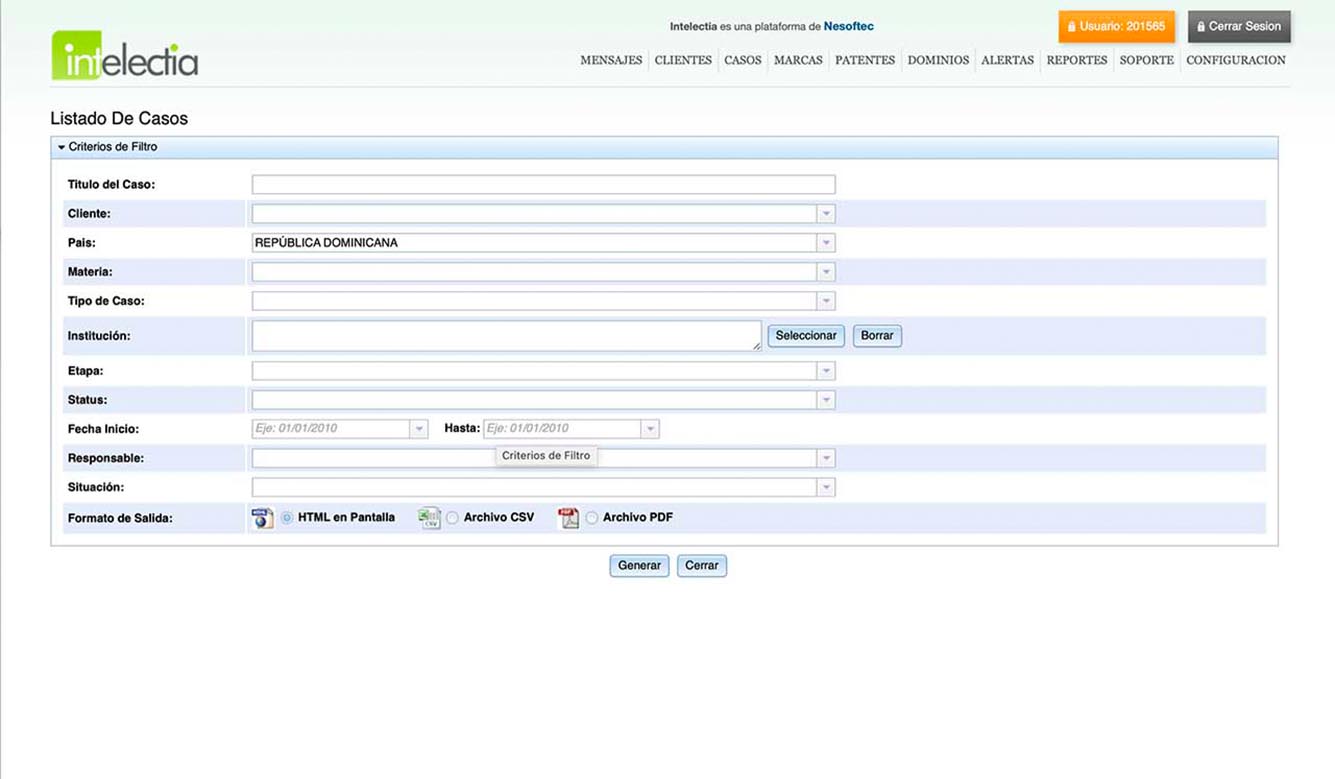Focus the Titulo del Caso text field

point(543,185)
